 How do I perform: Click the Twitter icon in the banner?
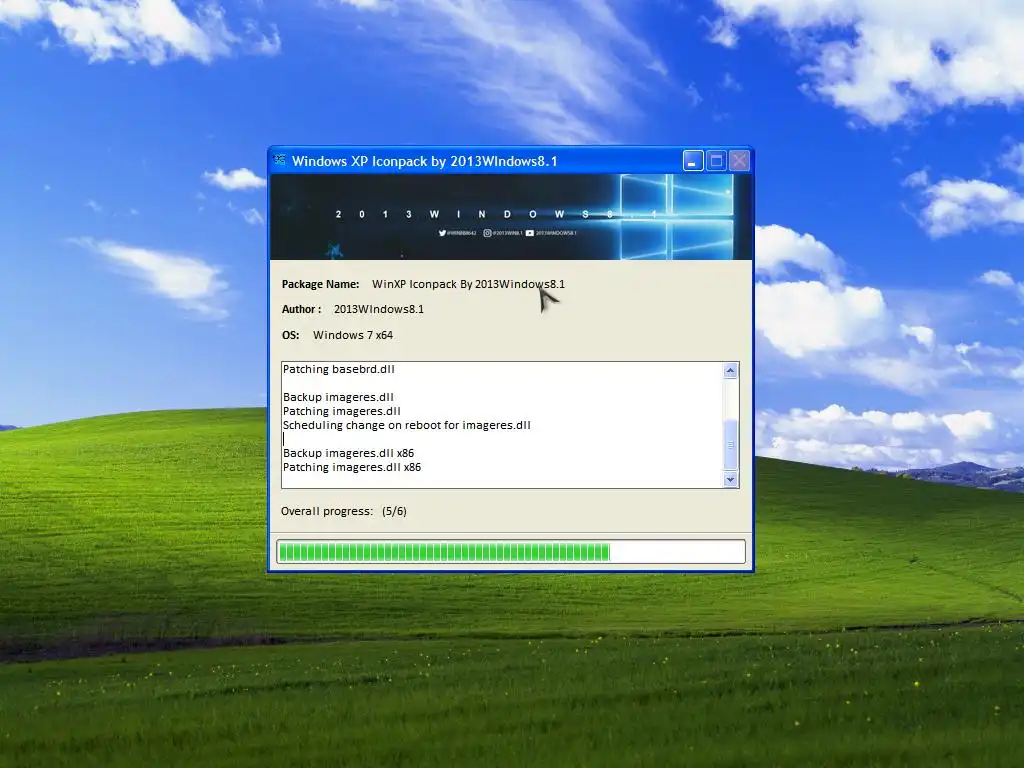pos(442,233)
